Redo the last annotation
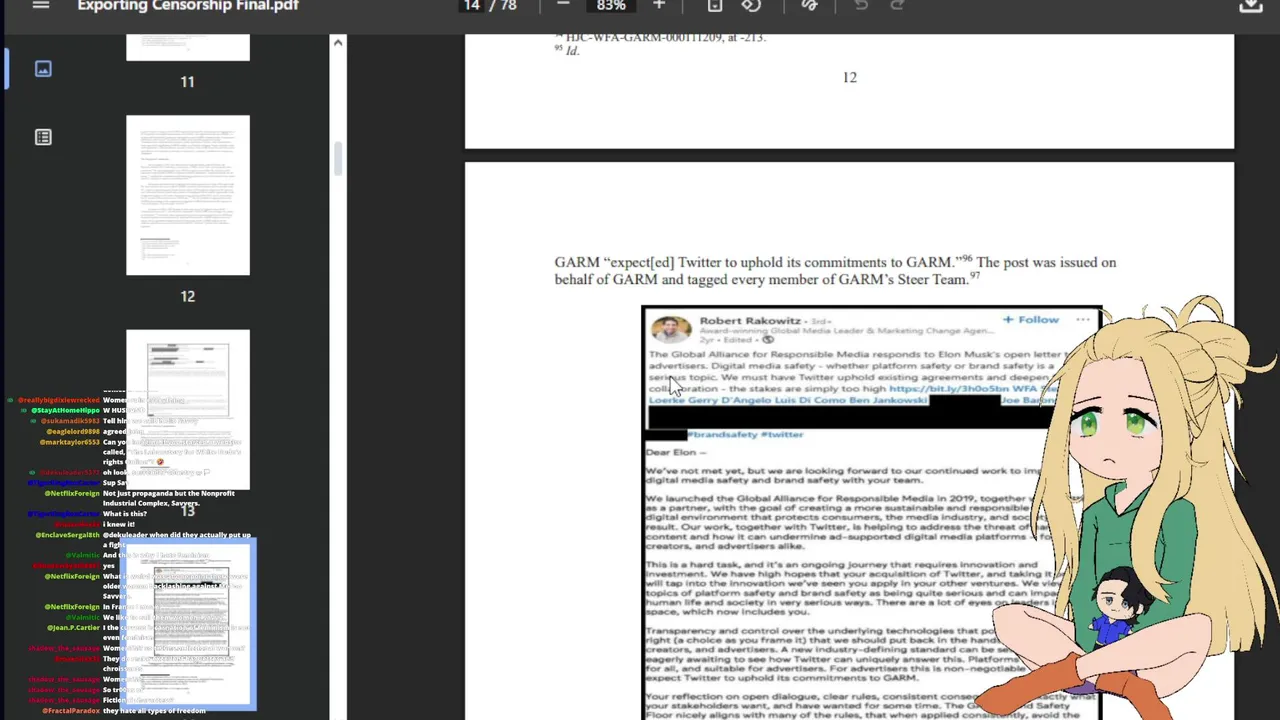Screen dimensions: 1280x720 (897, 5)
